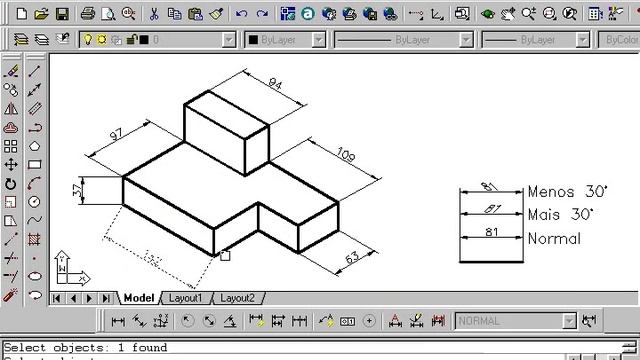Click layer 0 black color swatch
Image resolution: width=640 pixels, height=360 pixels.
144,40
